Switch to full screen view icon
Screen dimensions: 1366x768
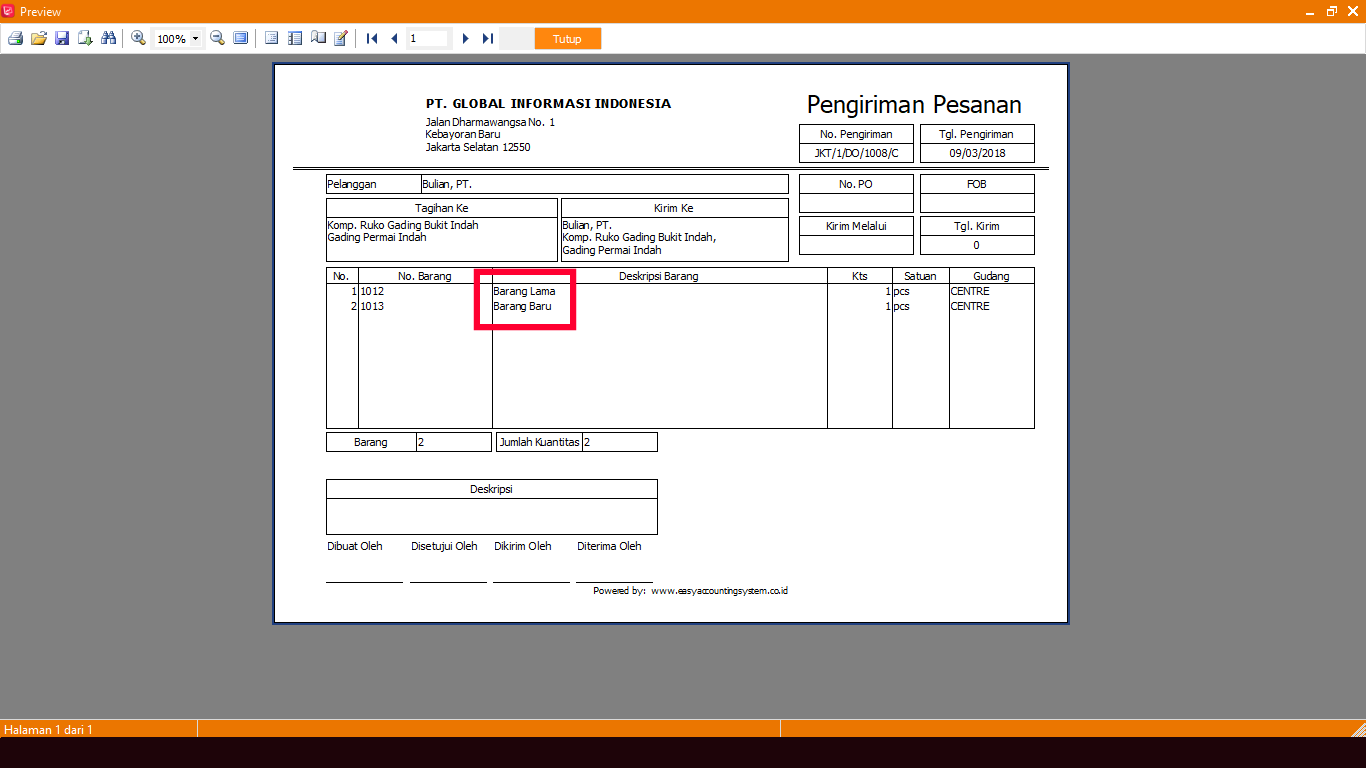tap(241, 39)
